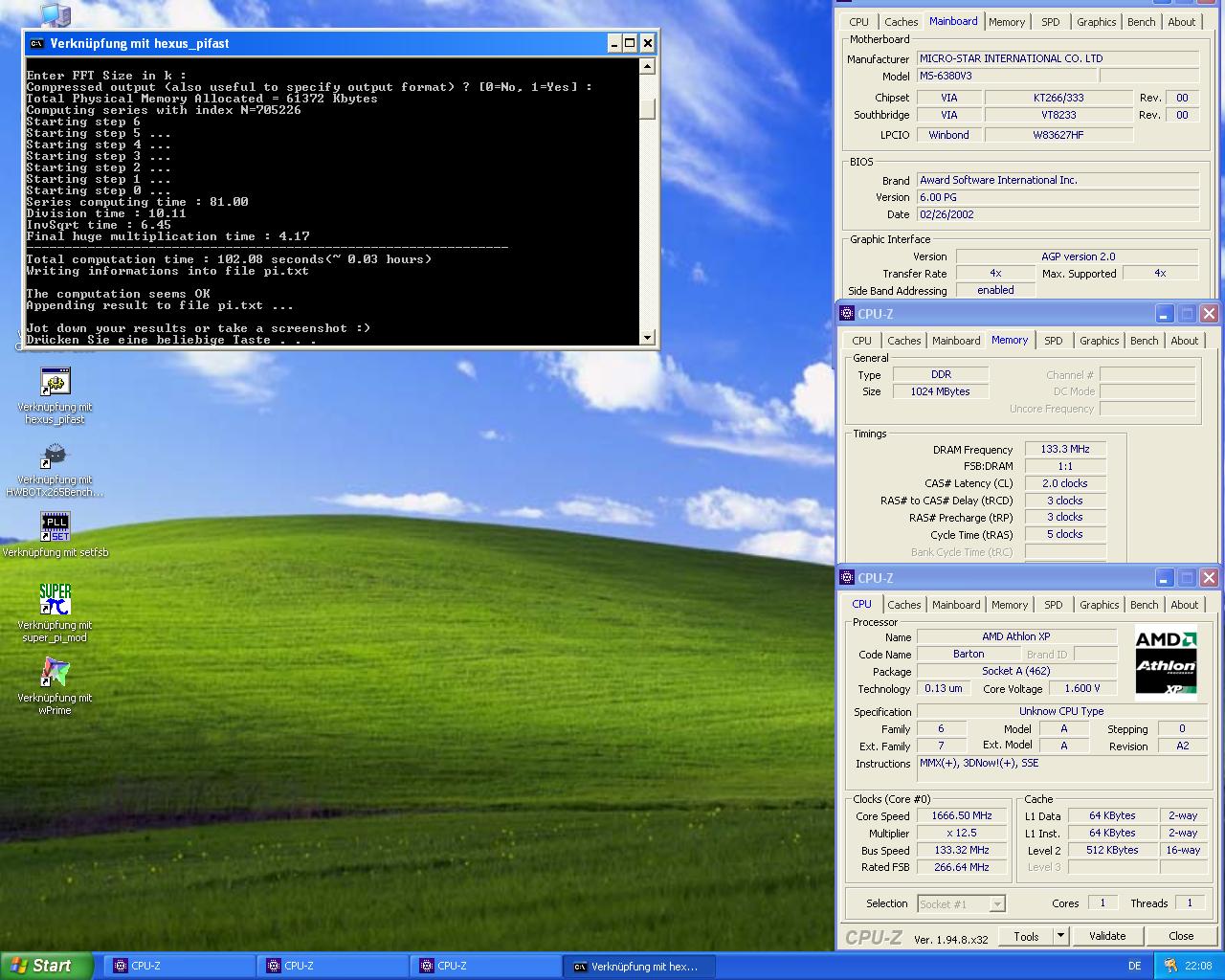Screen dimensions: 1225x980
Task: Click memory size value 1024 MBytes
Action: coord(941,391)
